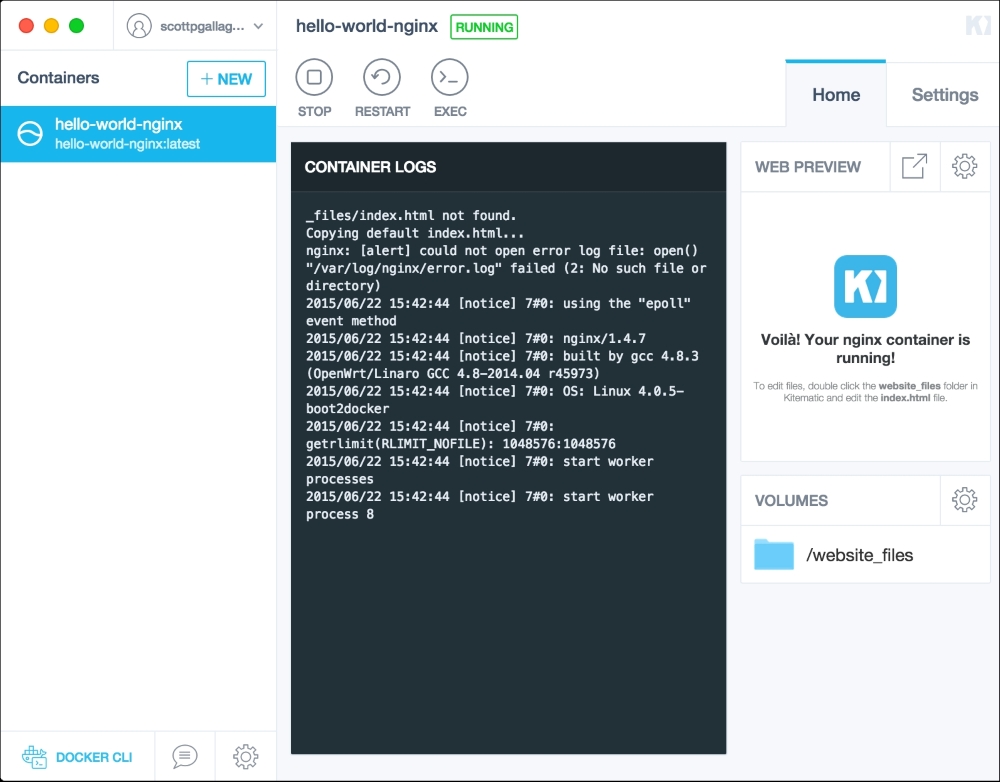The image size is (1000, 782).
Task: Switch to the Home tab
Action: point(835,94)
